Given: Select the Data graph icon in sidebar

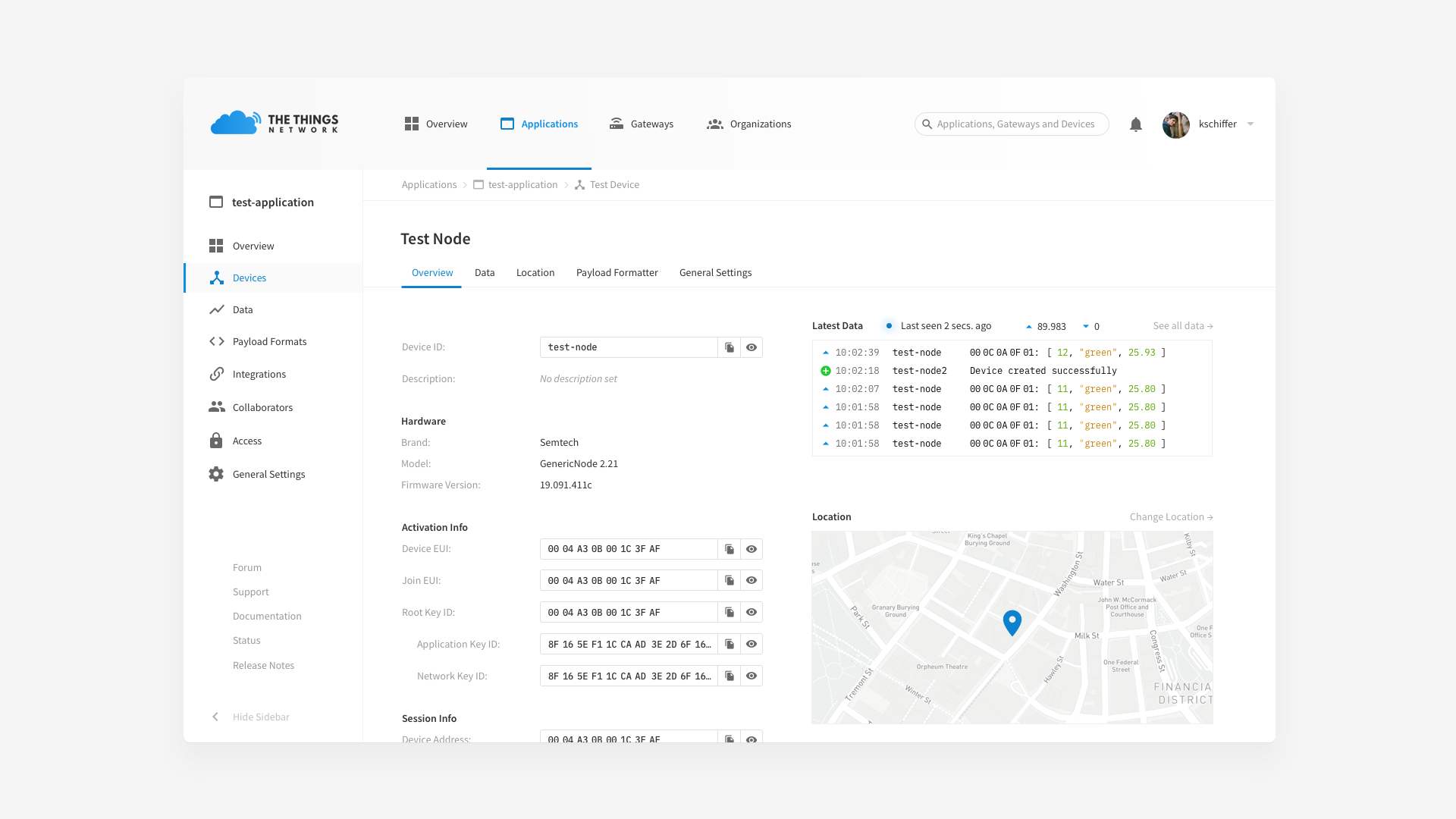Looking at the screenshot, I should pos(215,309).
